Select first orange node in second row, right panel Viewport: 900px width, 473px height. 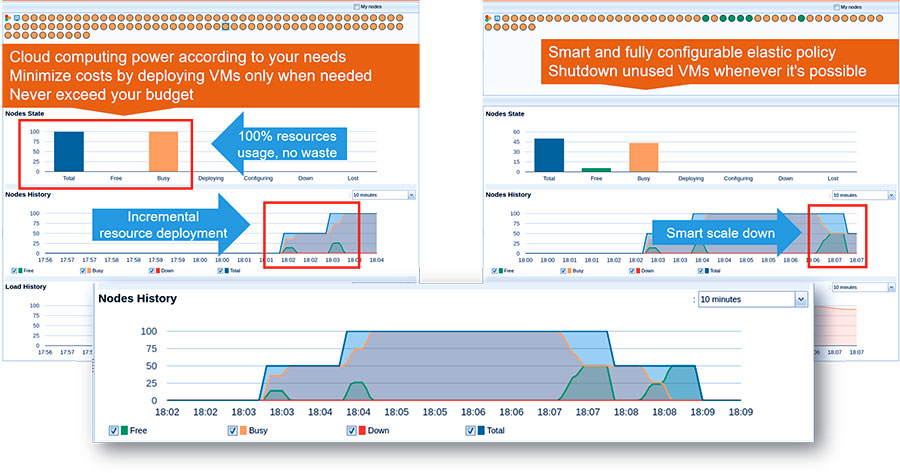(488, 27)
